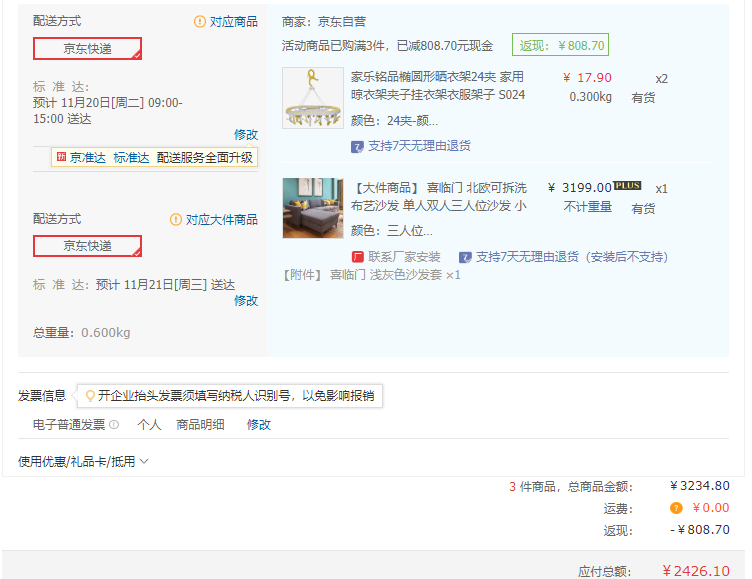Image resolution: width=752 pixels, height=579 pixels.
Task: Open the 标准达 link
Action: click(131, 157)
